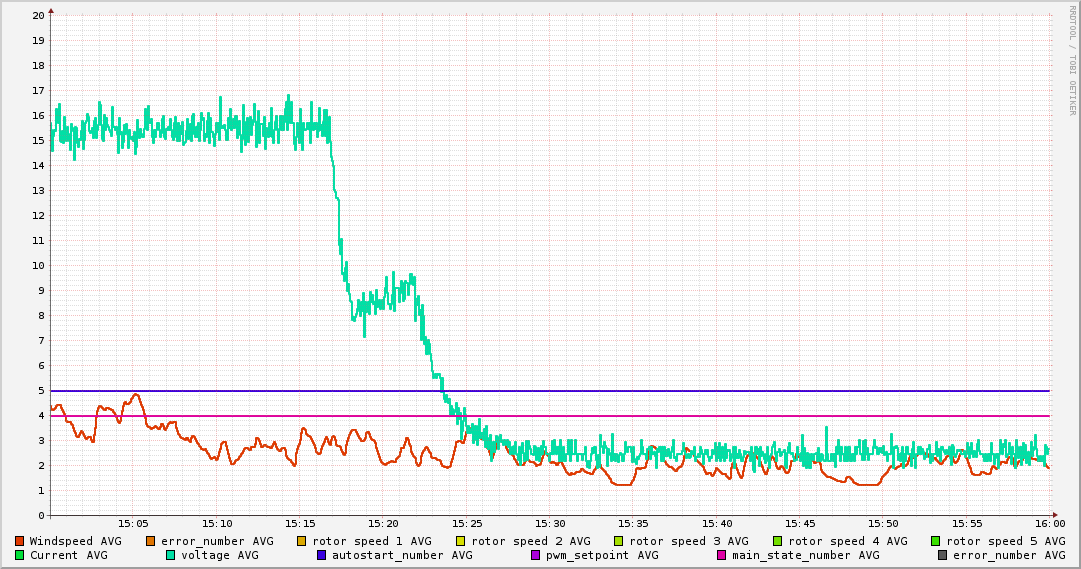Screen dimensions: 1081x569
Task: Click the red Windspeed AVG legend swatch
Action: click(x=19, y=541)
